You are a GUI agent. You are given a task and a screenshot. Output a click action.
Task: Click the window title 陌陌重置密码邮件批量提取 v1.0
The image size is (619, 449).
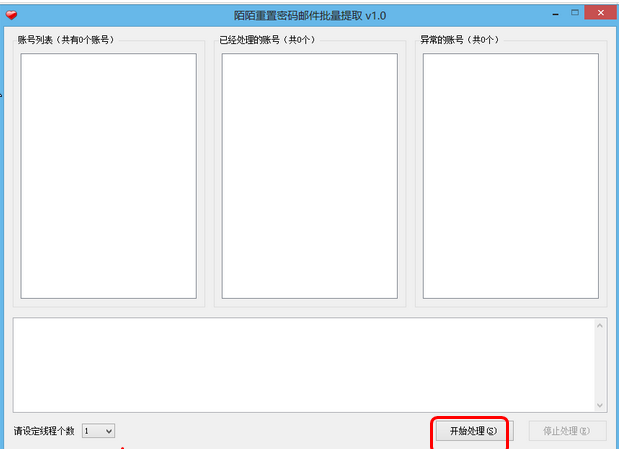pyautogui.click(x=310, y=16)
